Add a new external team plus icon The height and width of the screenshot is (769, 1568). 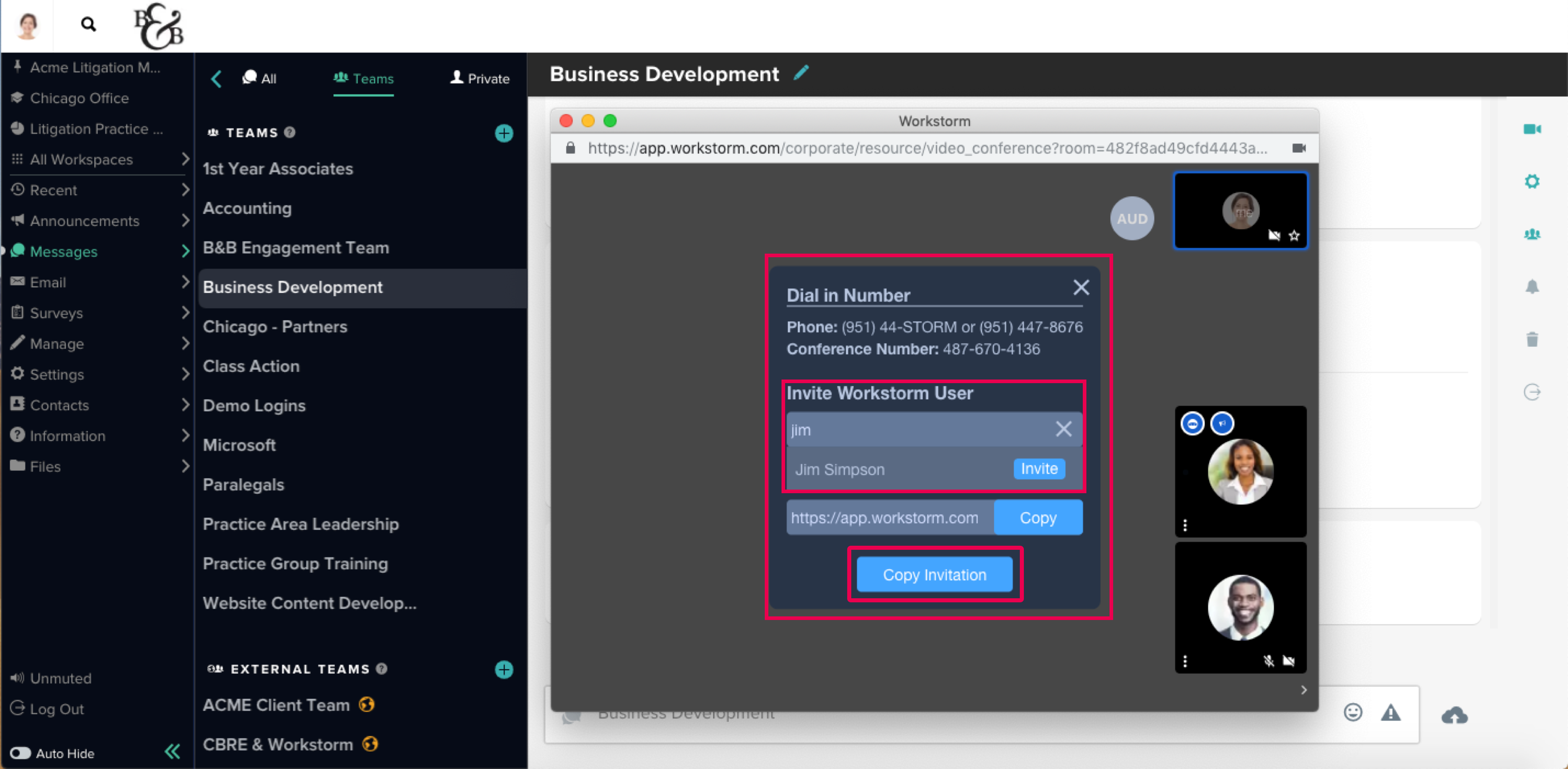(503, 669)
